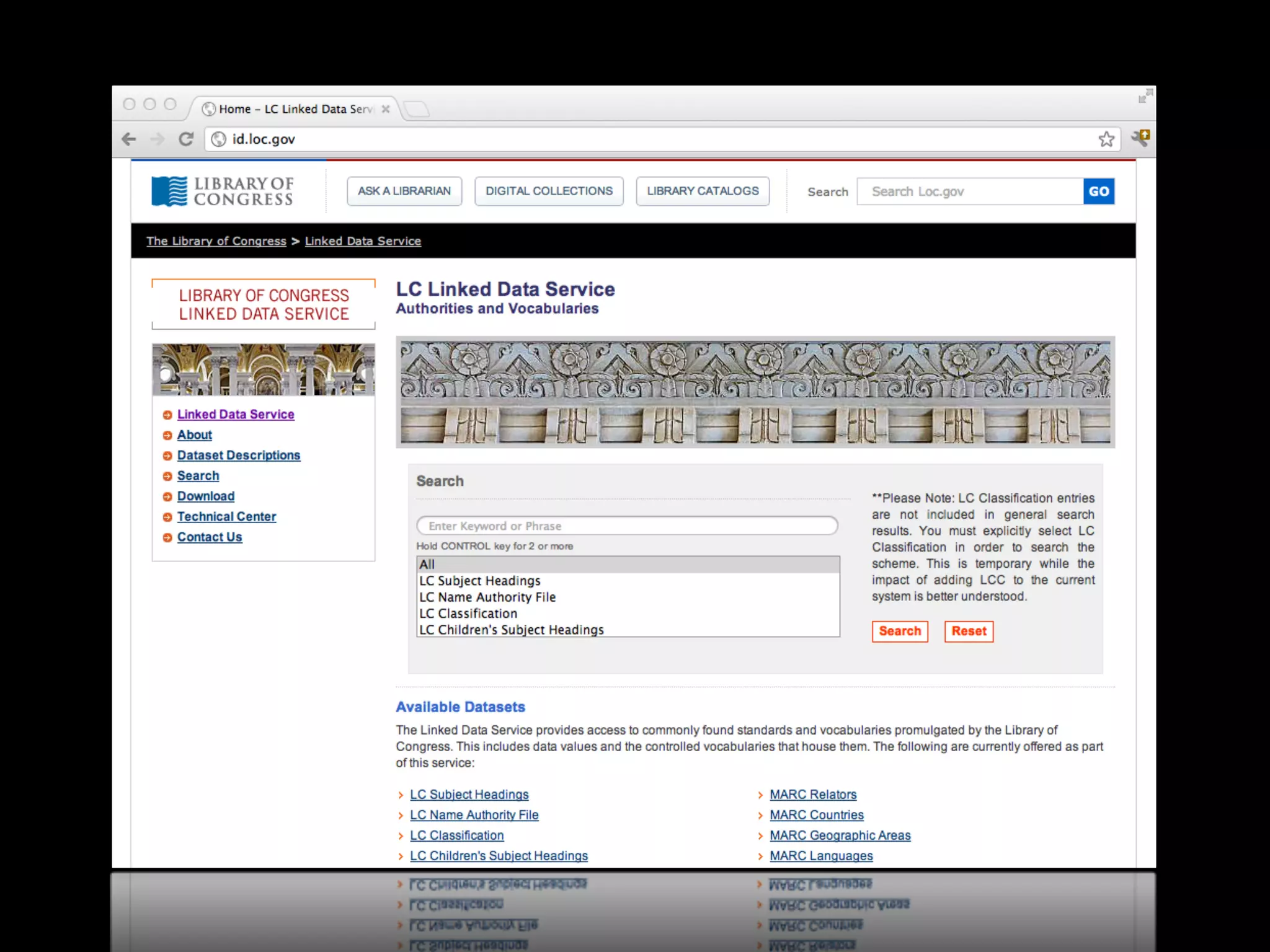Viewport: 1270px width, 952px height.
Task: Open the wrench settings menu icon
Action: [x=1140, y=138]
